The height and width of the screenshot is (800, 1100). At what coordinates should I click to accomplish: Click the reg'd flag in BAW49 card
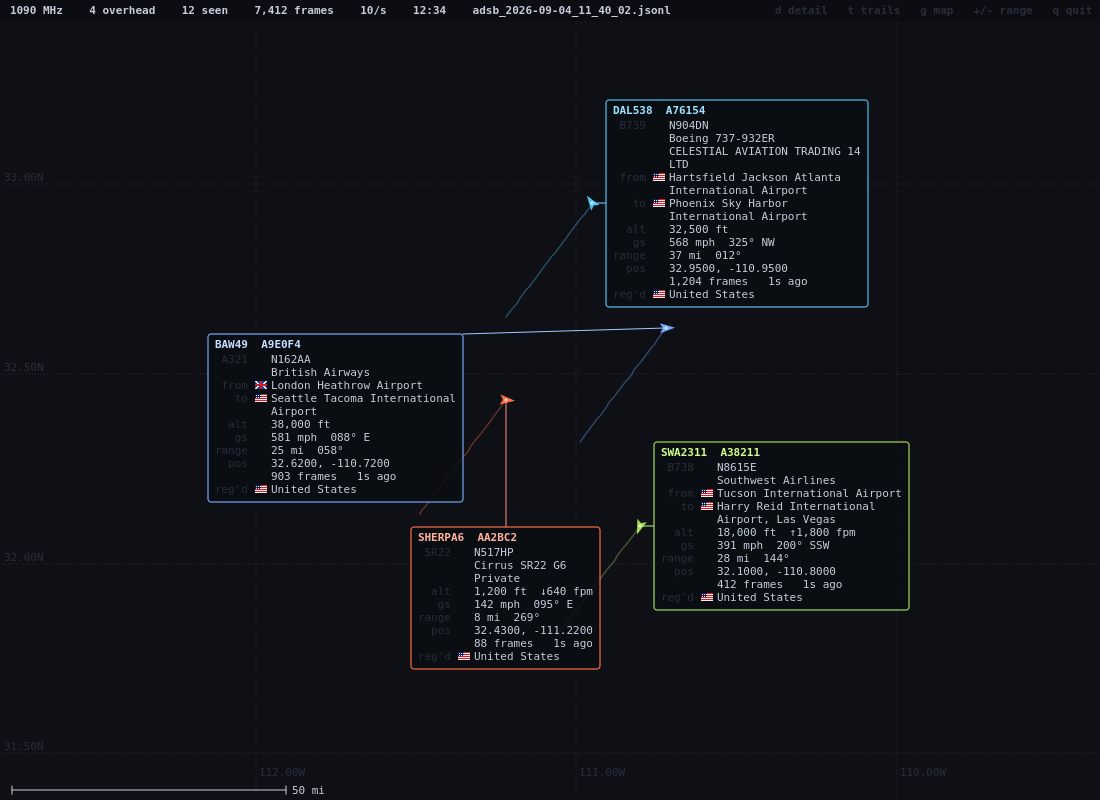click(261, 490)
